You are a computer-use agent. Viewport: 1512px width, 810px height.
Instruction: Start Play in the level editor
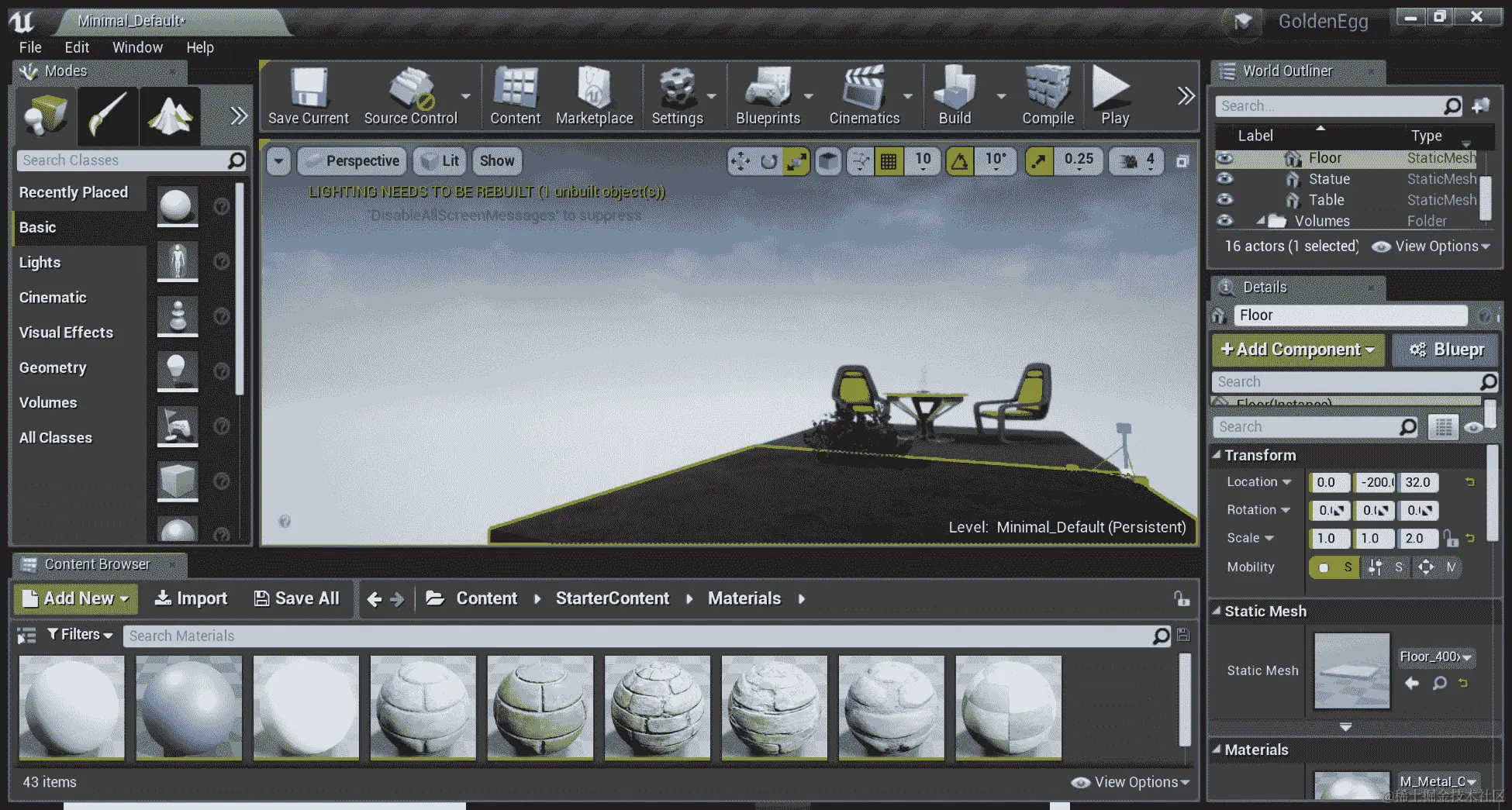(1114, 96)
